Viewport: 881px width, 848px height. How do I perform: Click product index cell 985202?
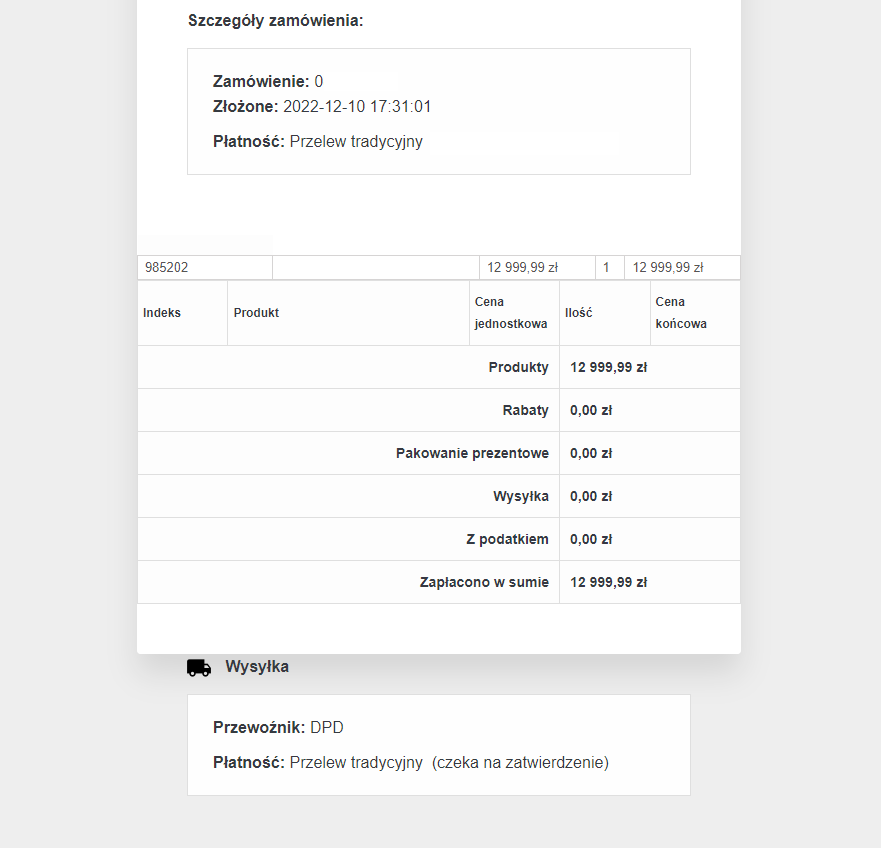pyautogui.click(x=167, y=267)
